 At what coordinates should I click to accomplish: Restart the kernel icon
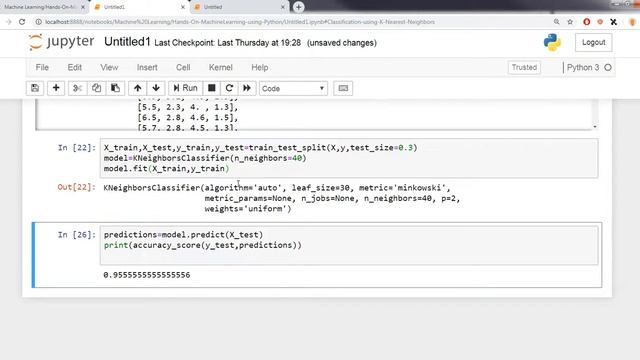pyautogui.click(x=229, y=88)
